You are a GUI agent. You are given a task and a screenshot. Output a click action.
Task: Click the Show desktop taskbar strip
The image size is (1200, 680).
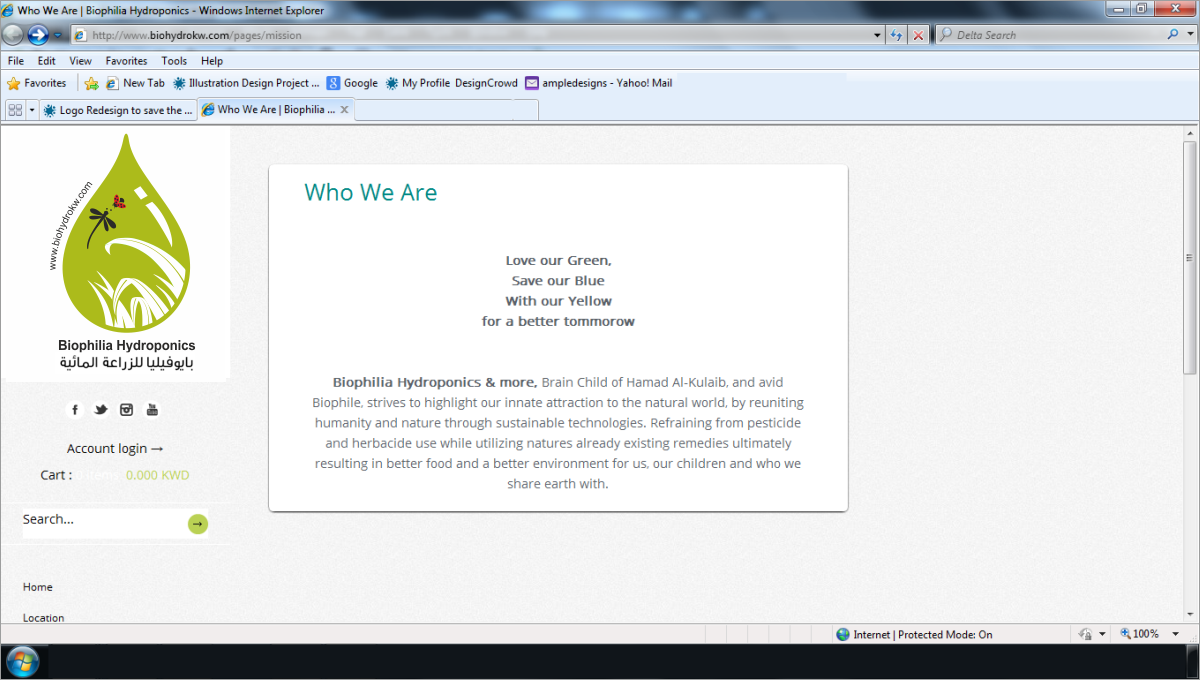[1193, 661]
